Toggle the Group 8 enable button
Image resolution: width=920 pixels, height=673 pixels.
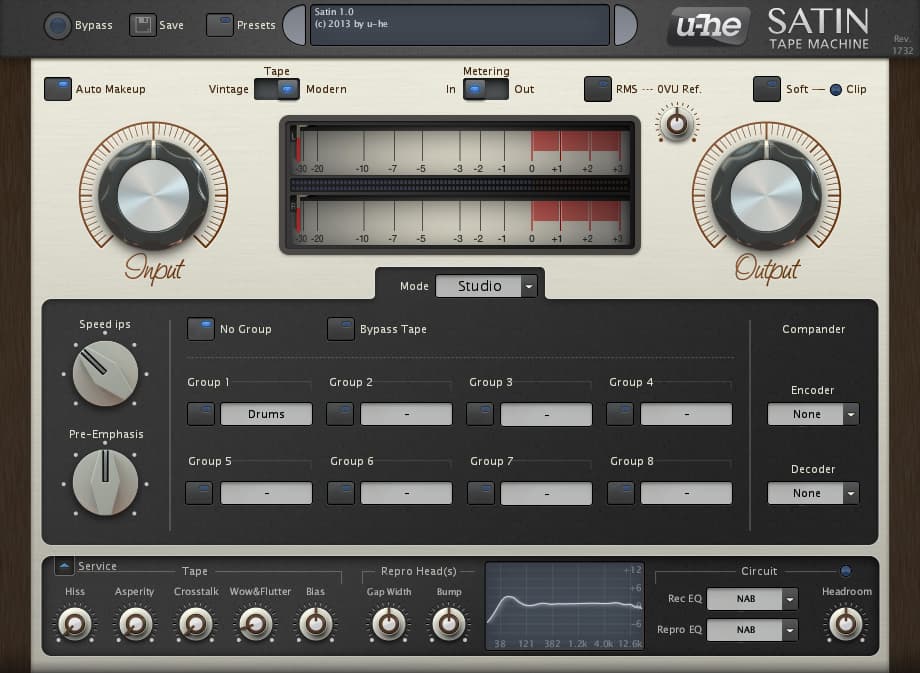tap(621, 493)
